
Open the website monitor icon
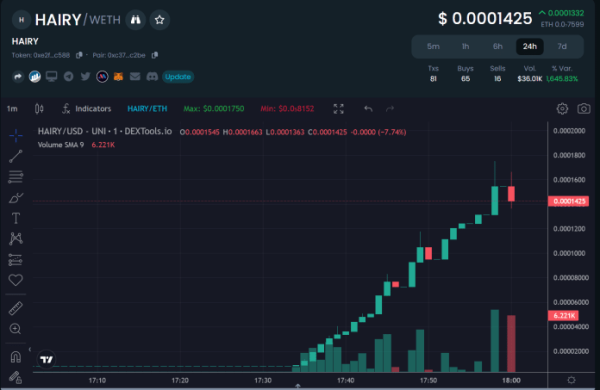coord(51,76)
